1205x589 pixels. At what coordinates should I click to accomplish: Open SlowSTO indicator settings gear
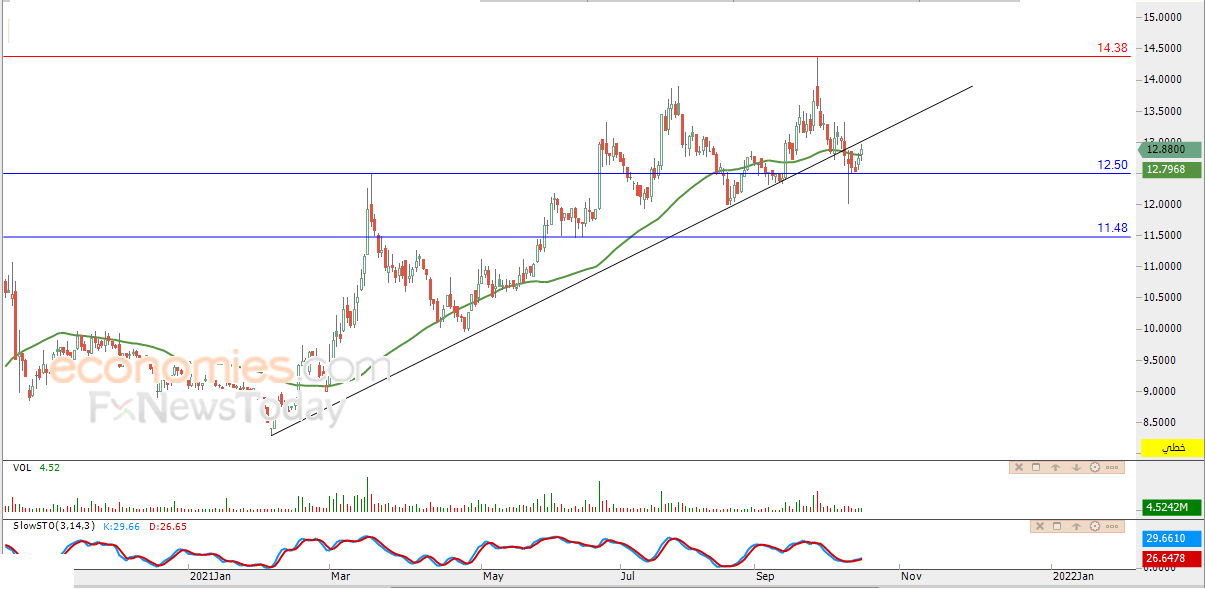click(1095, 526)
